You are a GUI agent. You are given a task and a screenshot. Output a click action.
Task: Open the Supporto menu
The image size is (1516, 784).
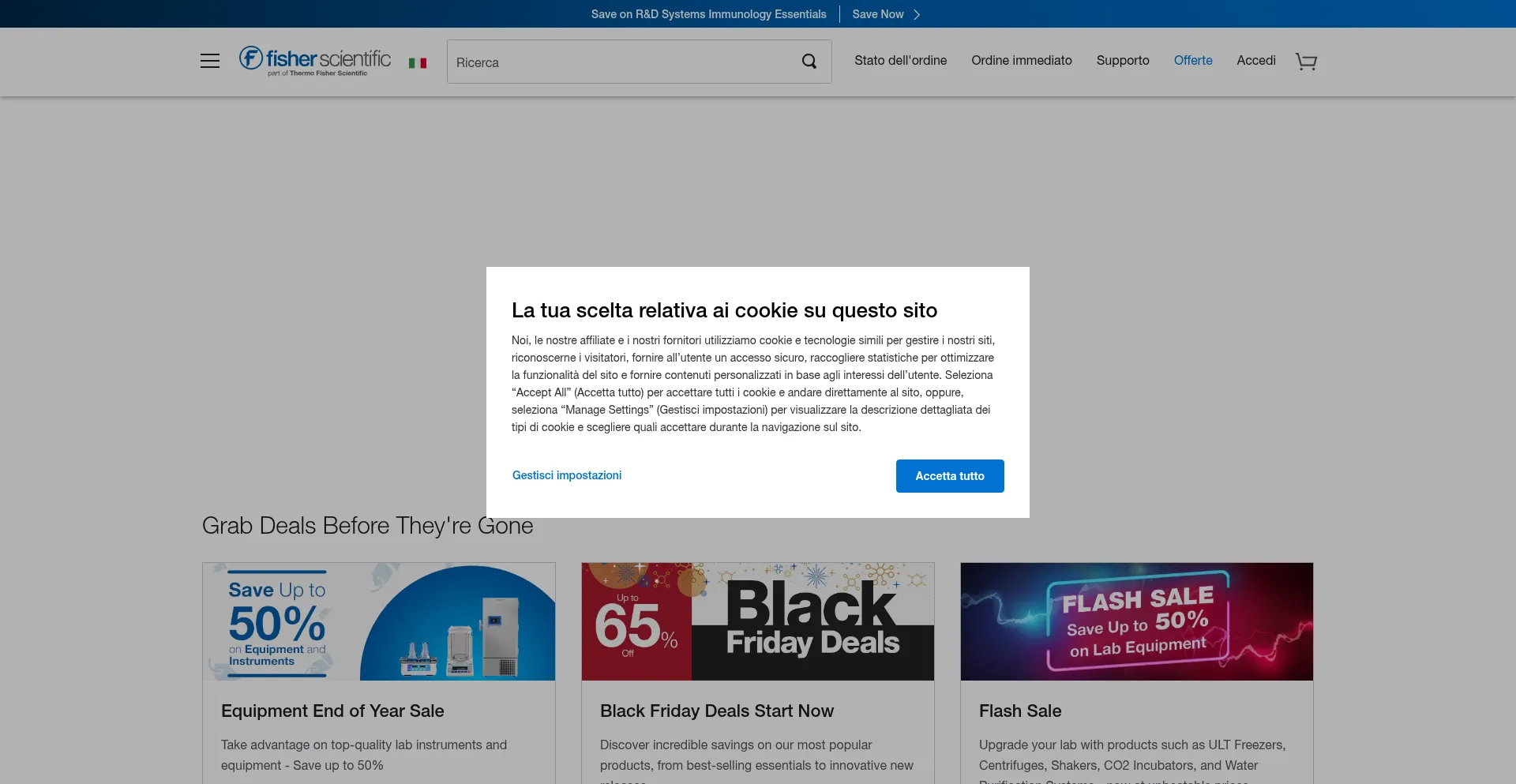tap(1122, 61)
